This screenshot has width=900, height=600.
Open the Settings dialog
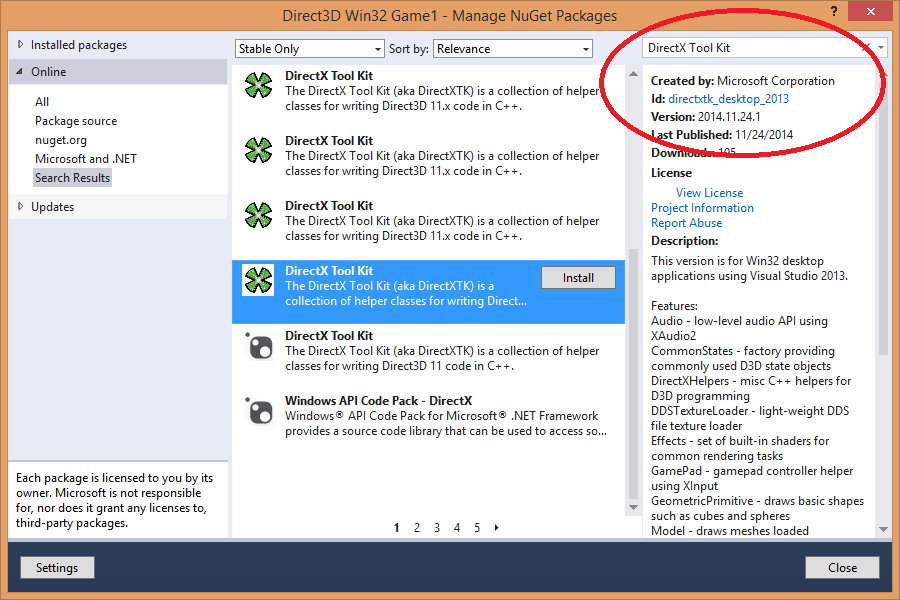[x=57, y=568]
